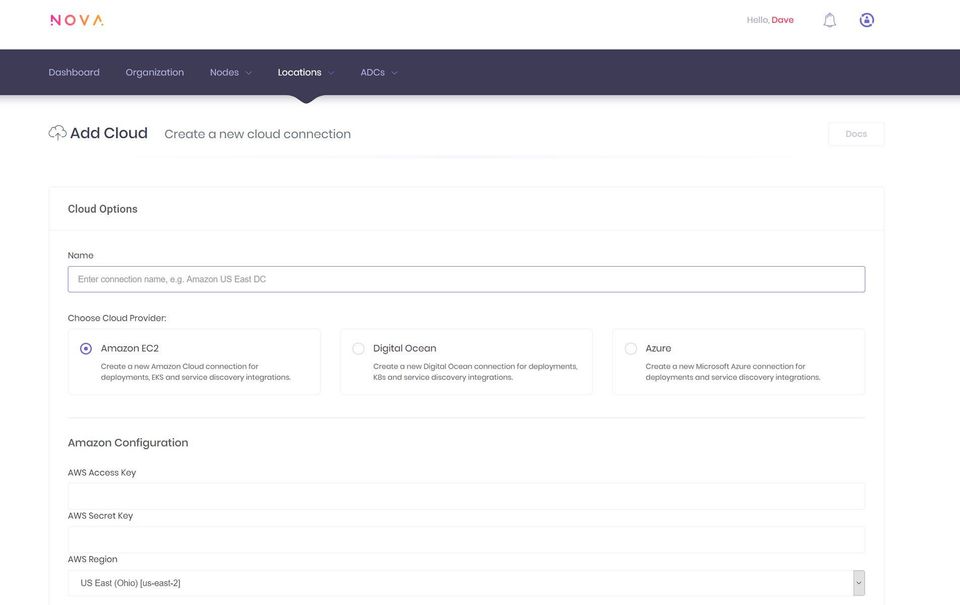The image size is (960, 605).
Task: Focus the connection Name input field
Action: point(466,279)
